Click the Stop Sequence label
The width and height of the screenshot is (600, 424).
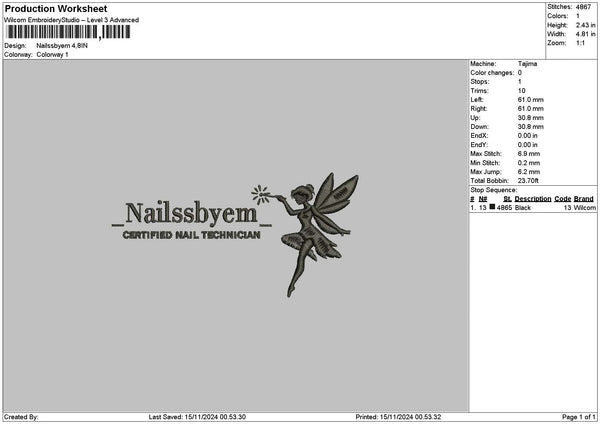point(494,190)
